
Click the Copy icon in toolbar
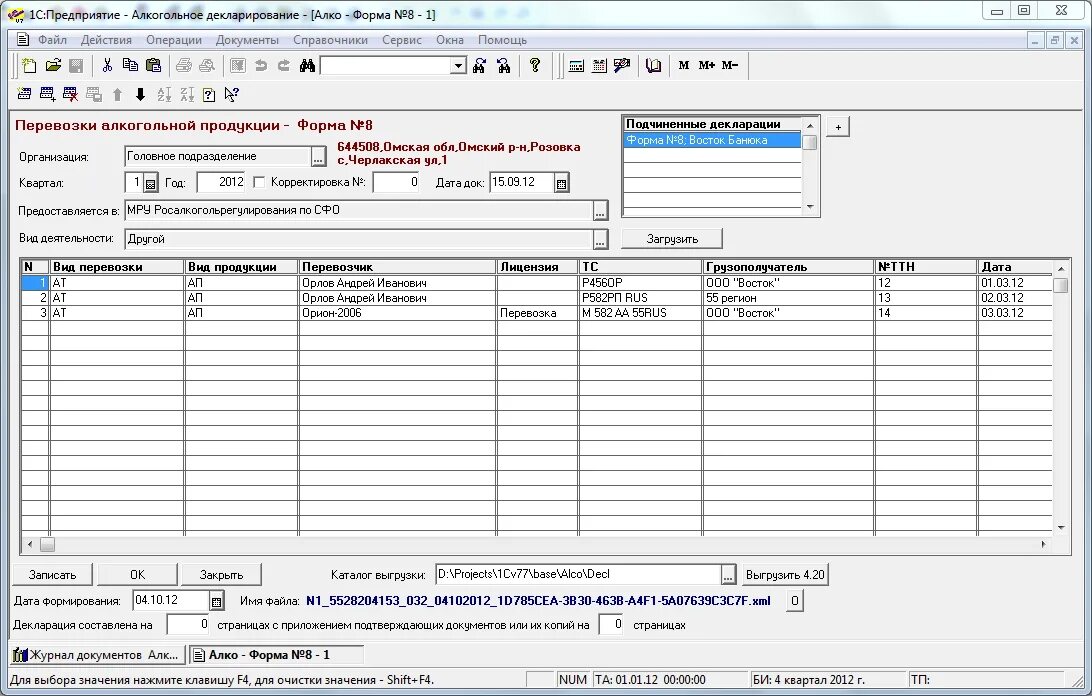(x=130, y=65)
